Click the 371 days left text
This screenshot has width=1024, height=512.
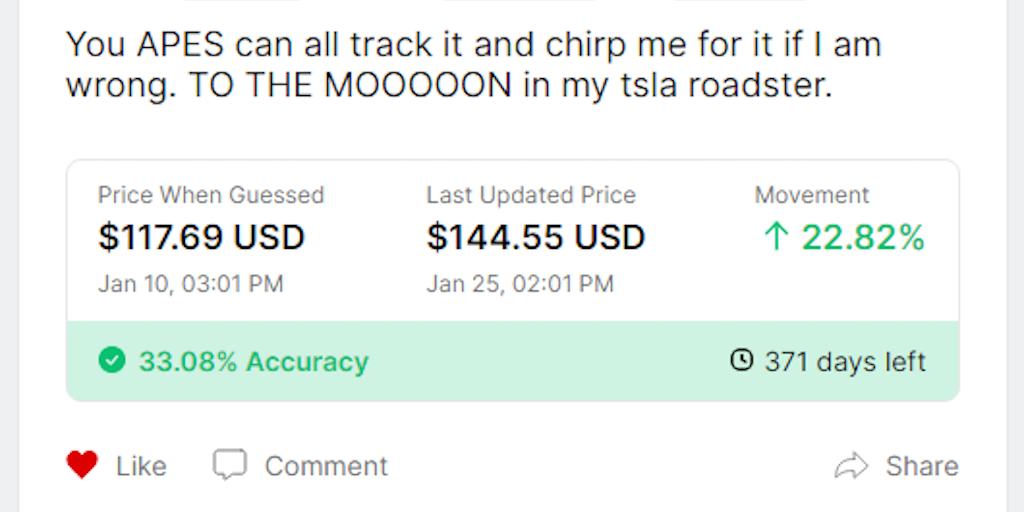pyautogui.click(x=845, y=361)
